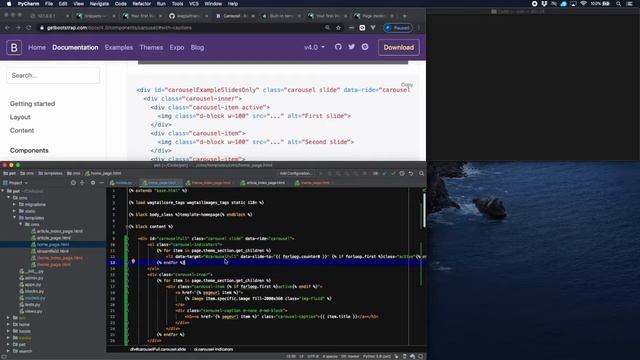Collapse the cms folder in project tree
Viewport: 640px width, 360px height.
[9, 198]
